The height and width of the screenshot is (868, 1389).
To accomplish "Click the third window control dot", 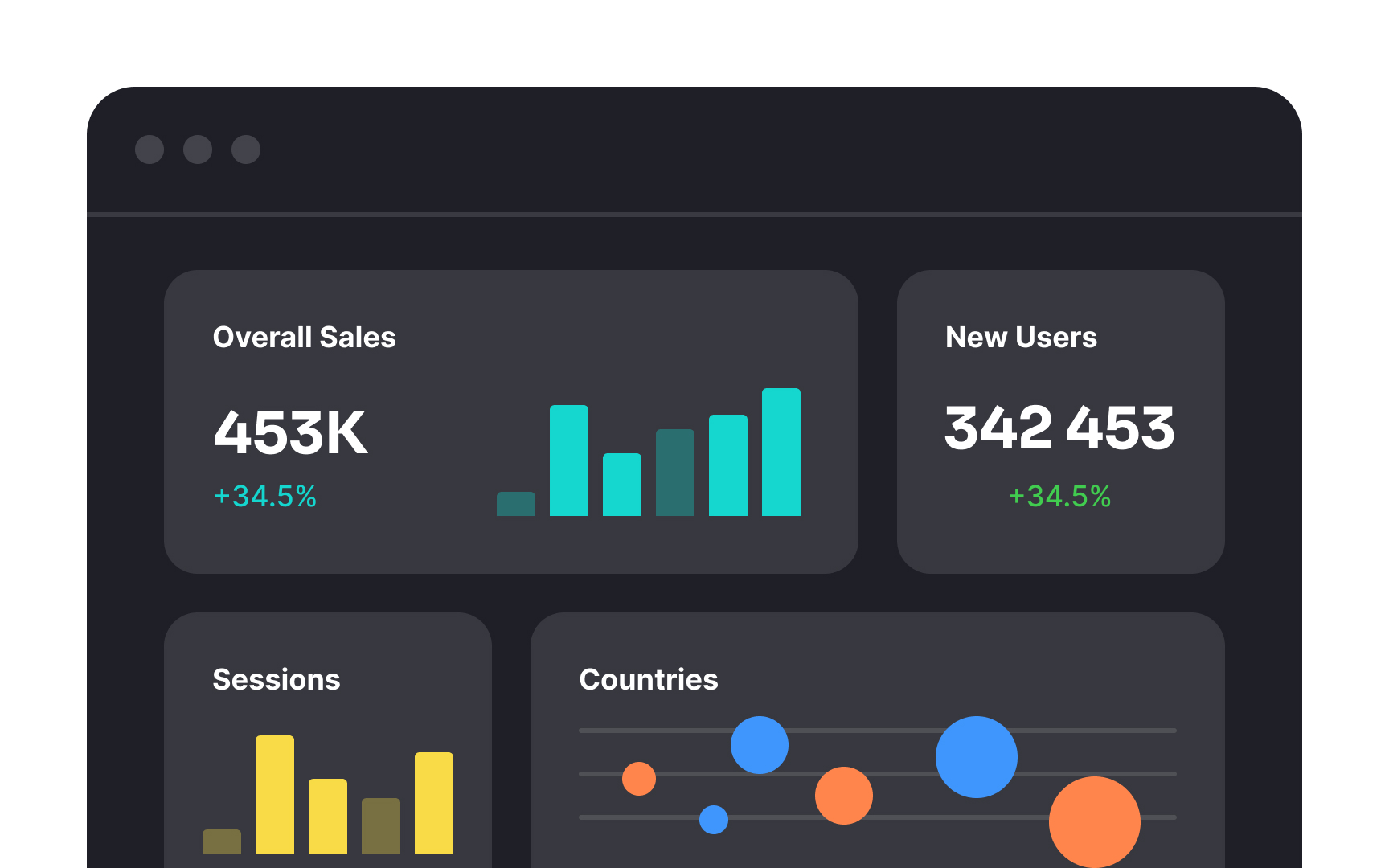I will [246, 149].
